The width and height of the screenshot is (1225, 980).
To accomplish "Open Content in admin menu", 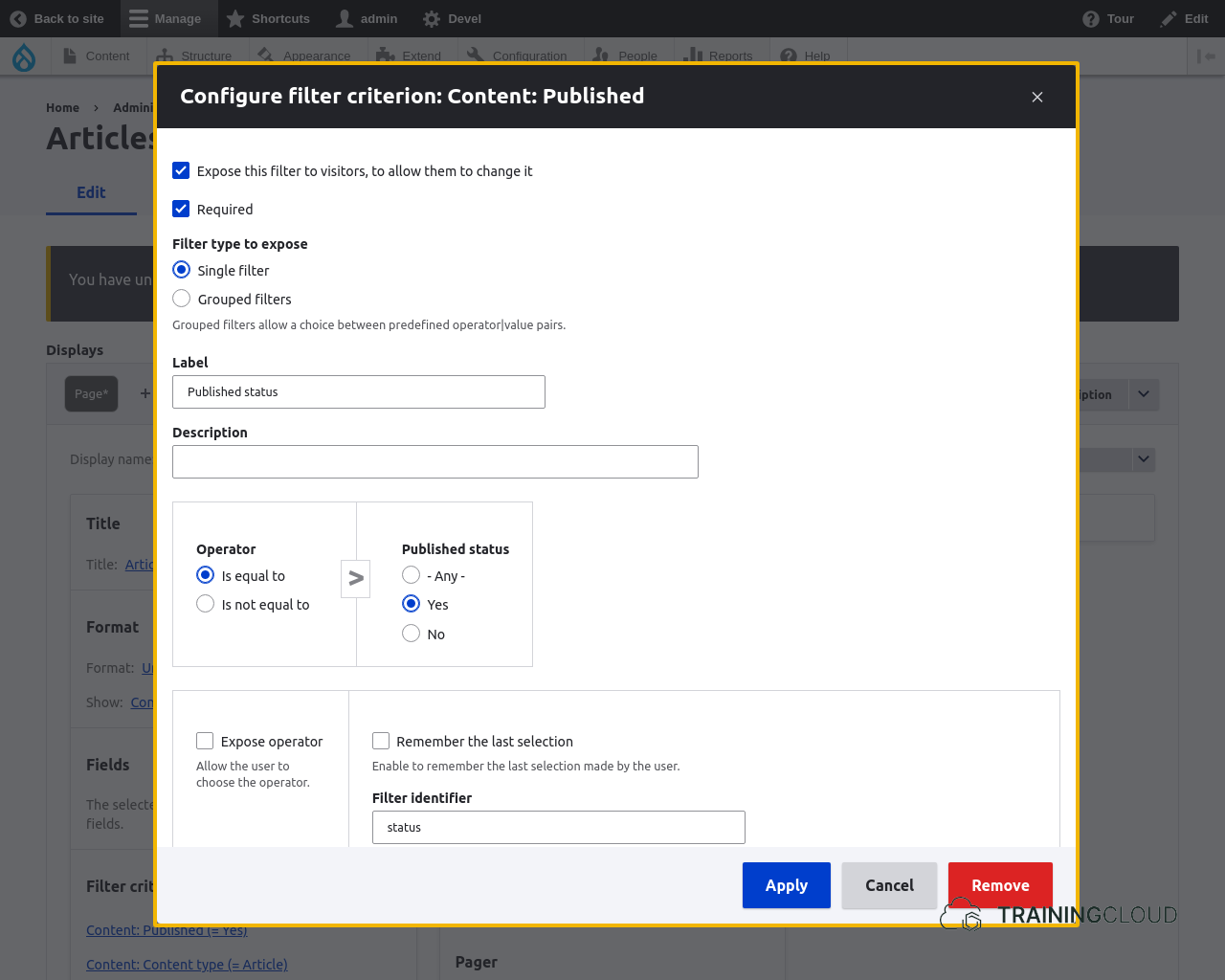I will click(x=96, y=56).
